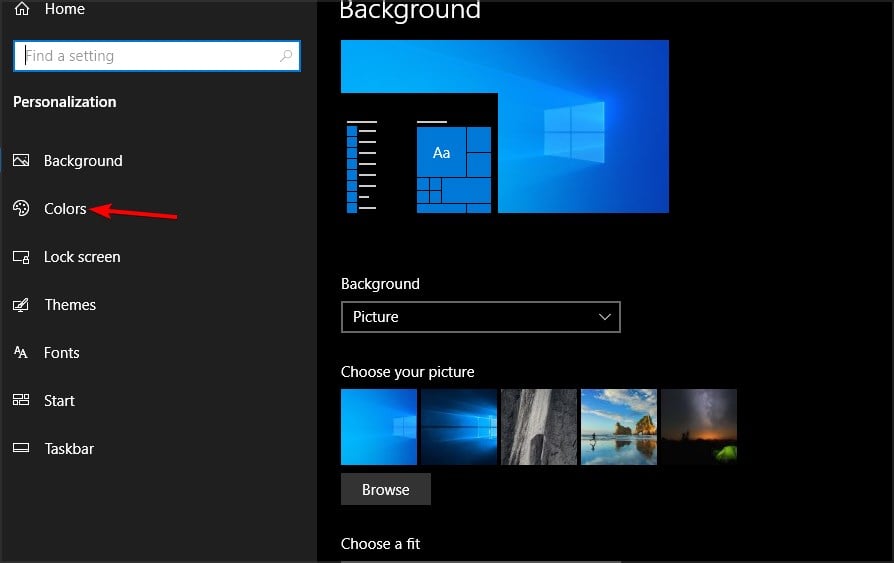Click the desktop preview image
This screenshot has height=563, width=894.
click(x=505, y=126)
